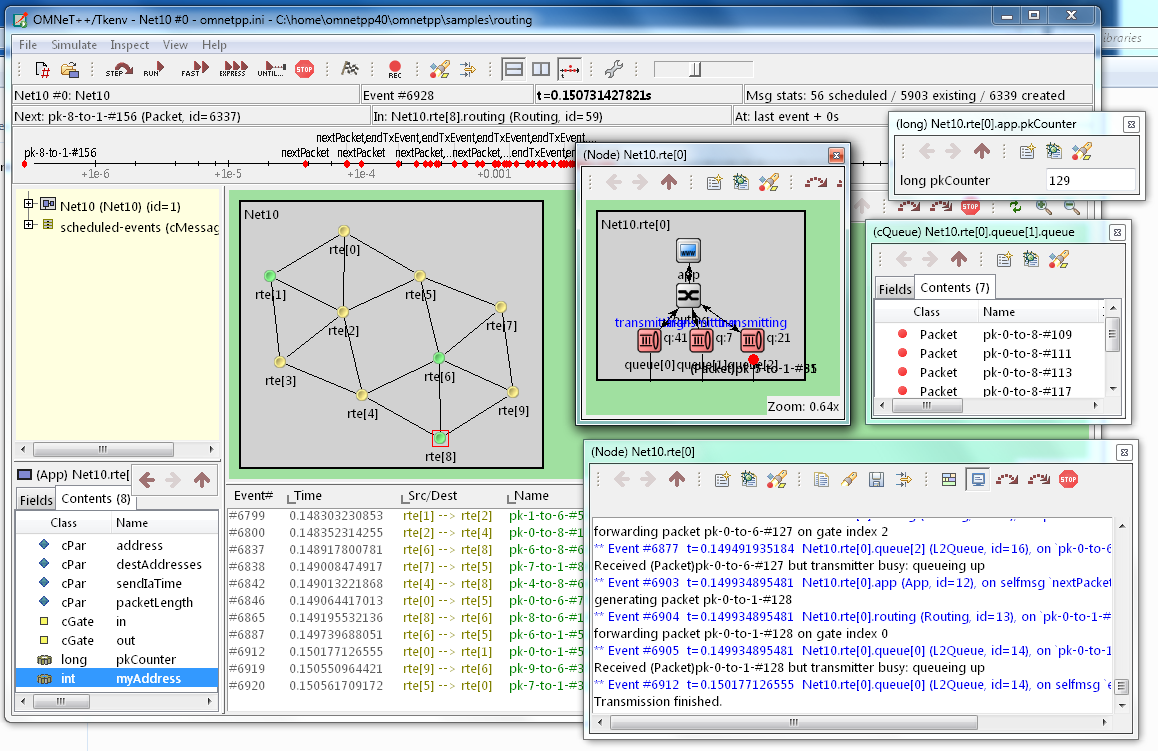1158x751 pixels.
Task: Click the back arrow in App inspector panel
Action: [x=146, y=480]
